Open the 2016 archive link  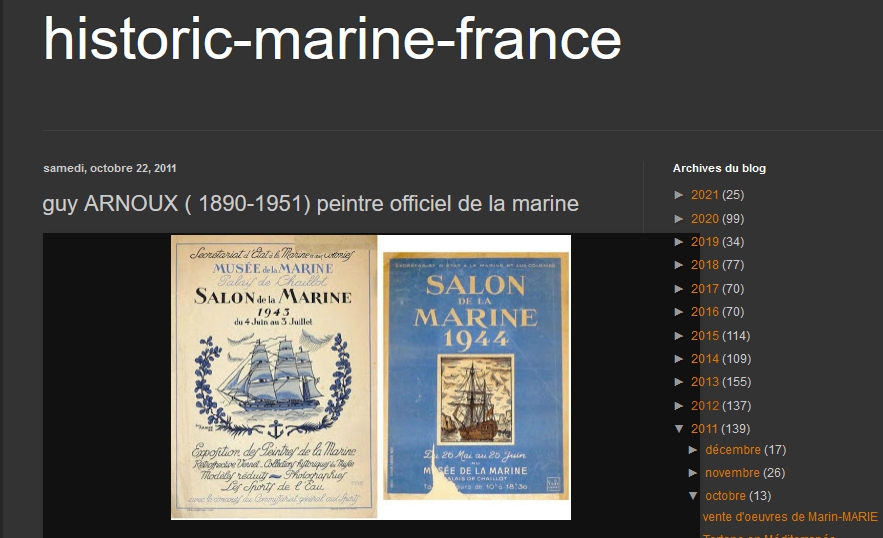pos(704,312)
